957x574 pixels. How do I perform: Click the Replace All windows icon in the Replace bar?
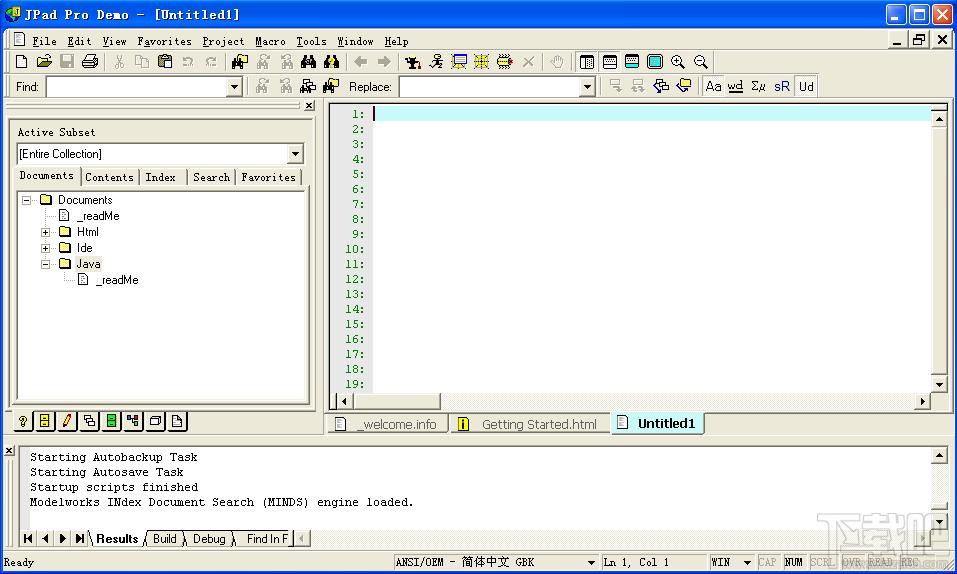(661, 86)
